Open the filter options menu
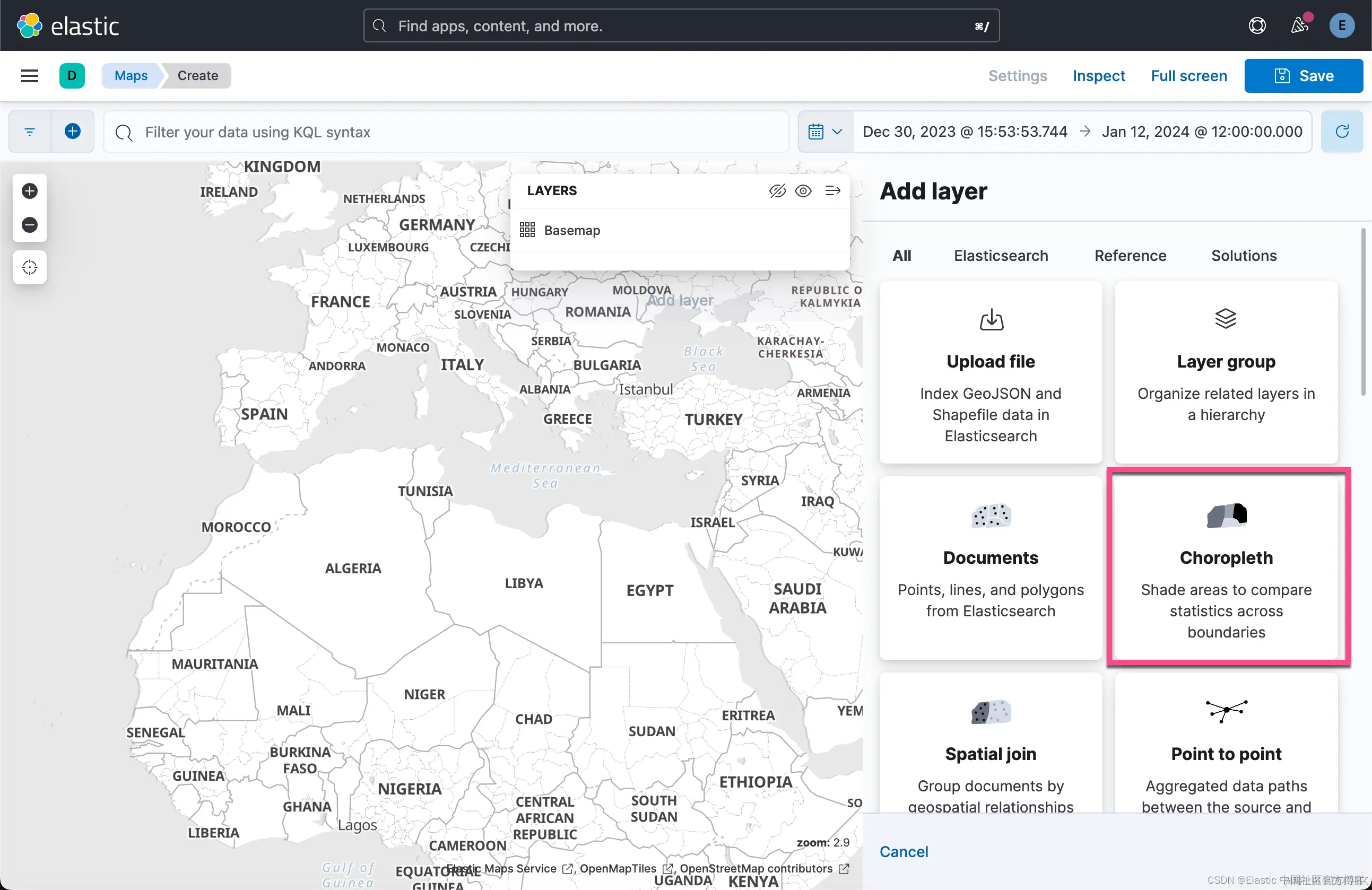The image size is (1372, 890). click(x=29, y=132)
